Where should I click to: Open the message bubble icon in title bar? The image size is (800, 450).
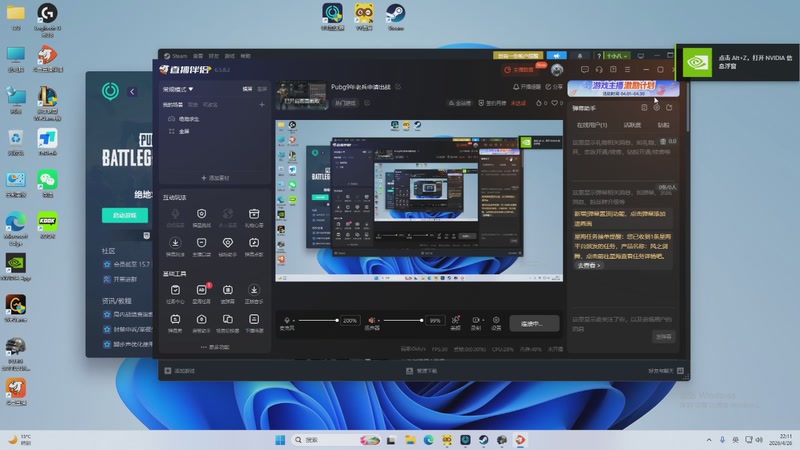[585, 69]
